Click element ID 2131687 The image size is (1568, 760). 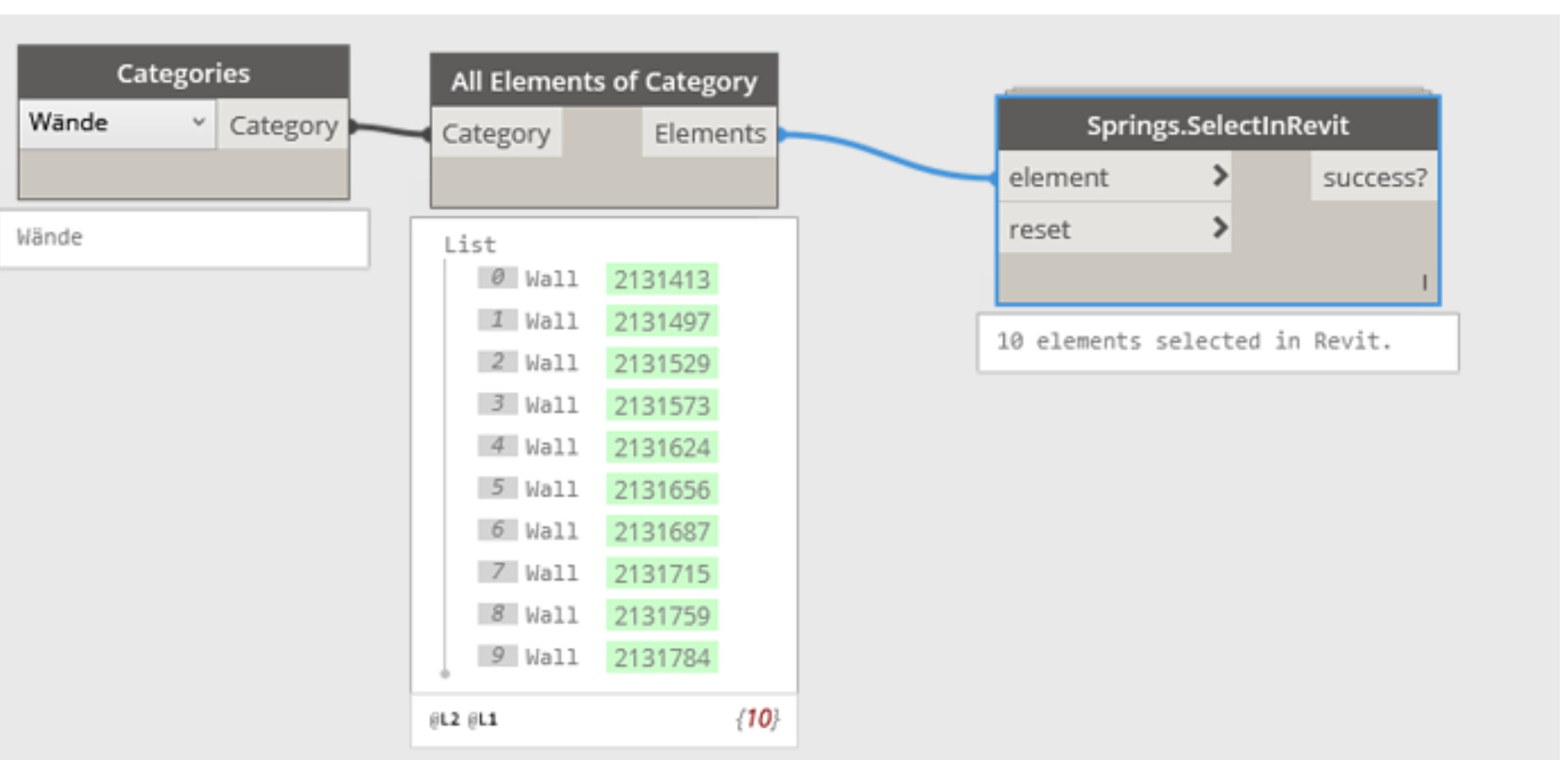pos(662,532)
